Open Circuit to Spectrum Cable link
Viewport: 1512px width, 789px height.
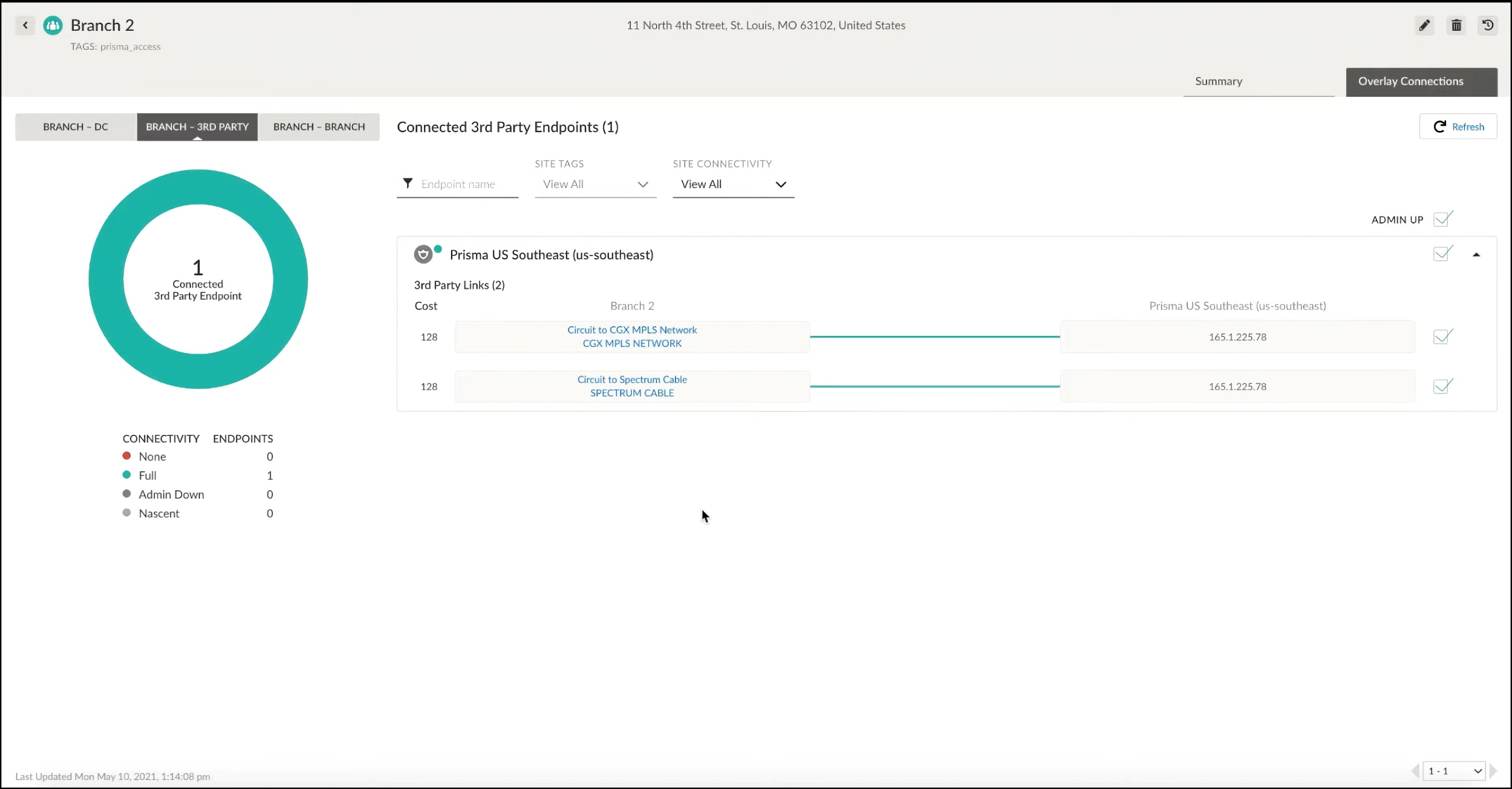coord(632,379)
